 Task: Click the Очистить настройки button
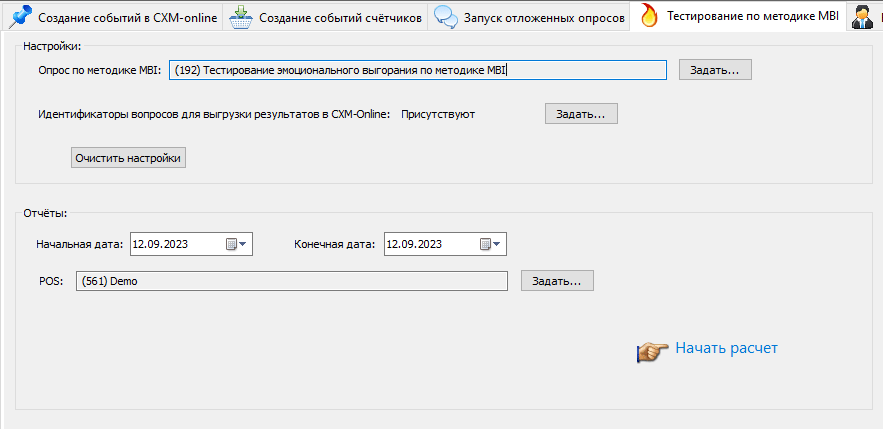point(128,158)
